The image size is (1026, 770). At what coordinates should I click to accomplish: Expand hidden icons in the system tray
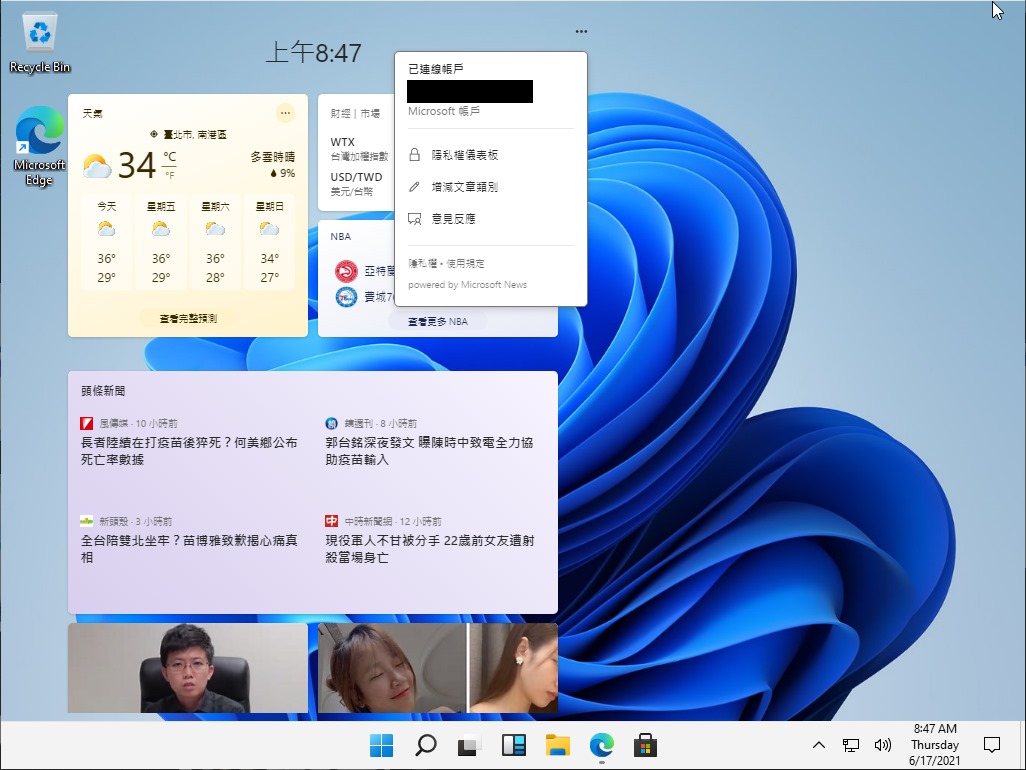pyautogui.click(x=818, y=744)
